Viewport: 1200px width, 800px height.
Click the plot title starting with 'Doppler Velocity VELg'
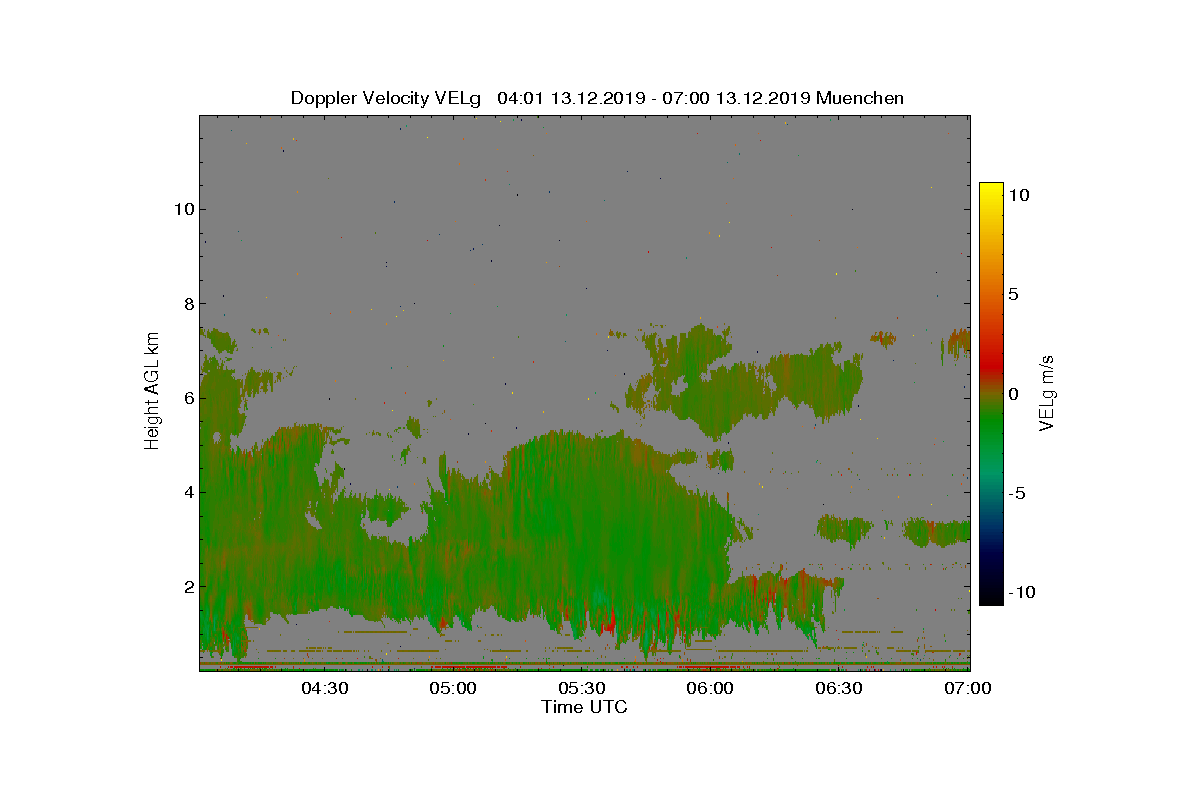[x=597, y=98]
